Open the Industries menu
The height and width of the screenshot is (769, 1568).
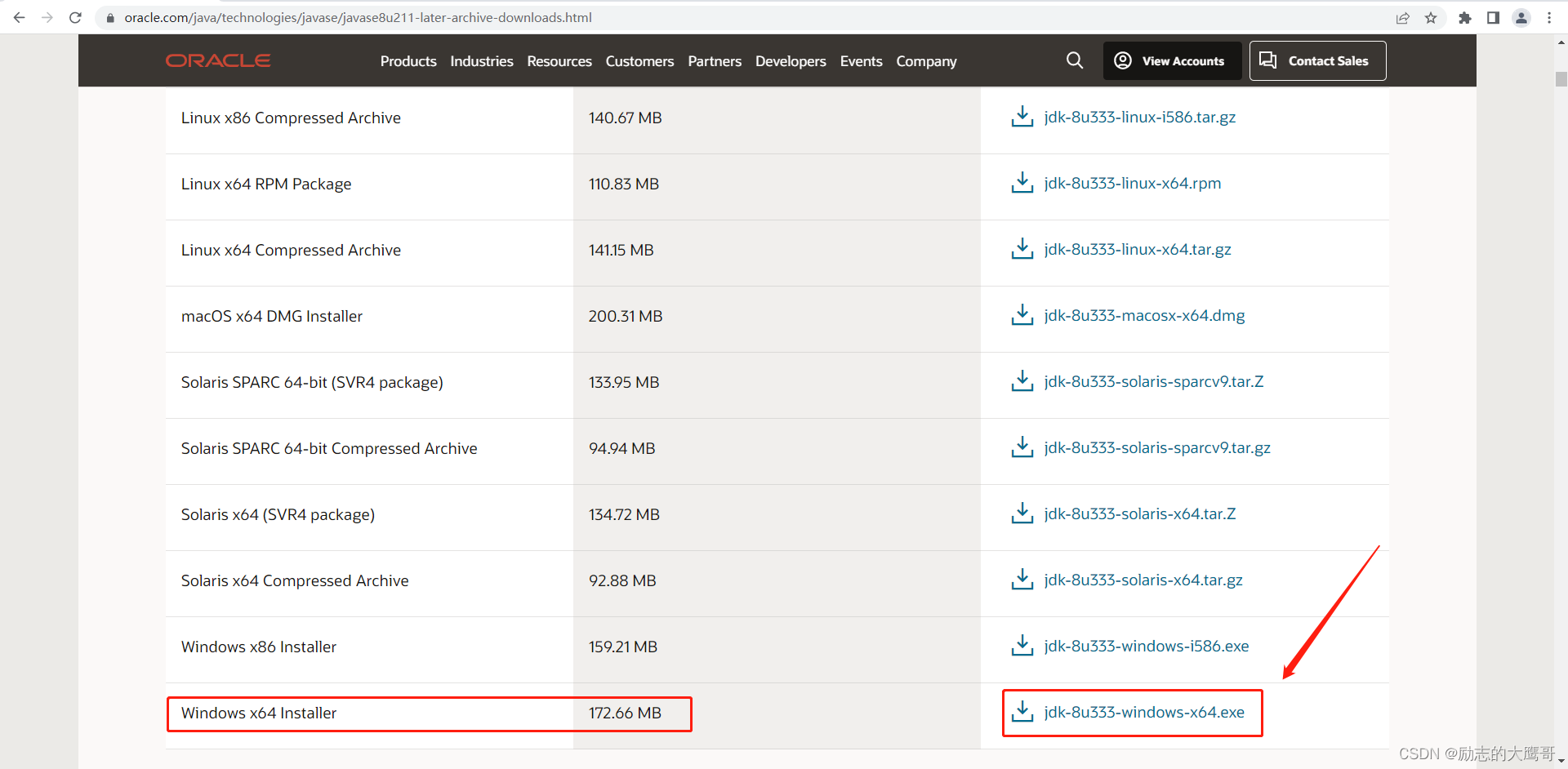[x=482, y=61]
